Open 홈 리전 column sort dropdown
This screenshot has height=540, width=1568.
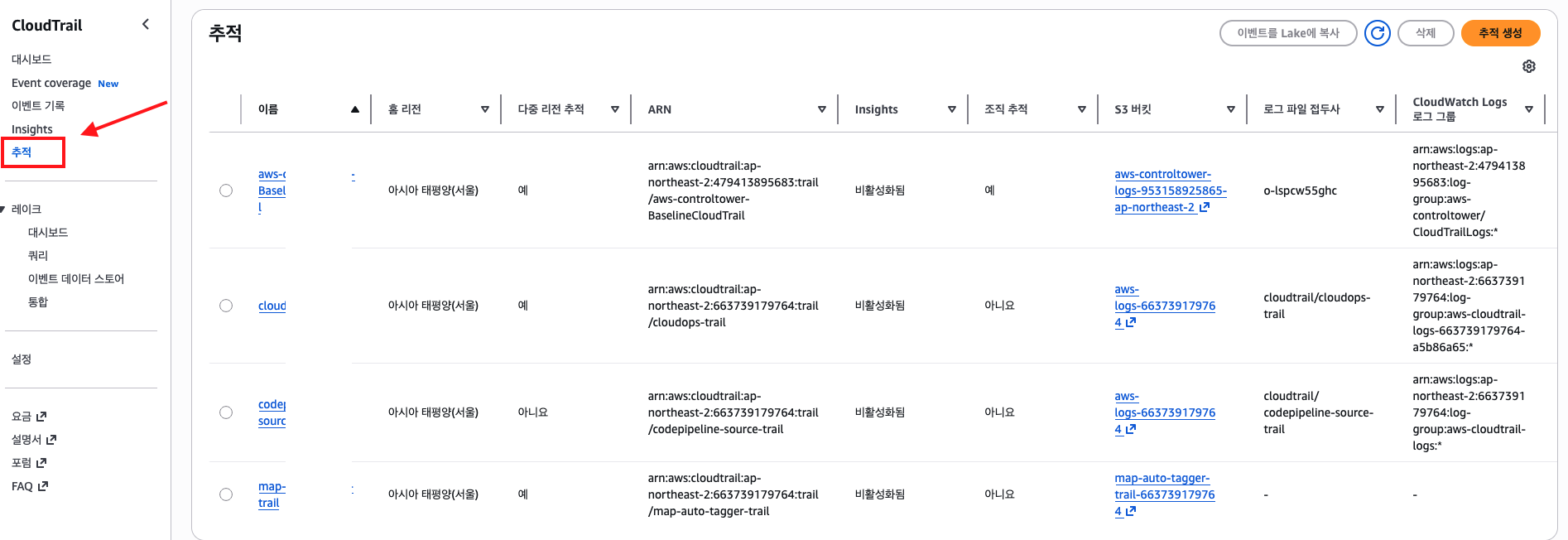[x=485, y=109]
